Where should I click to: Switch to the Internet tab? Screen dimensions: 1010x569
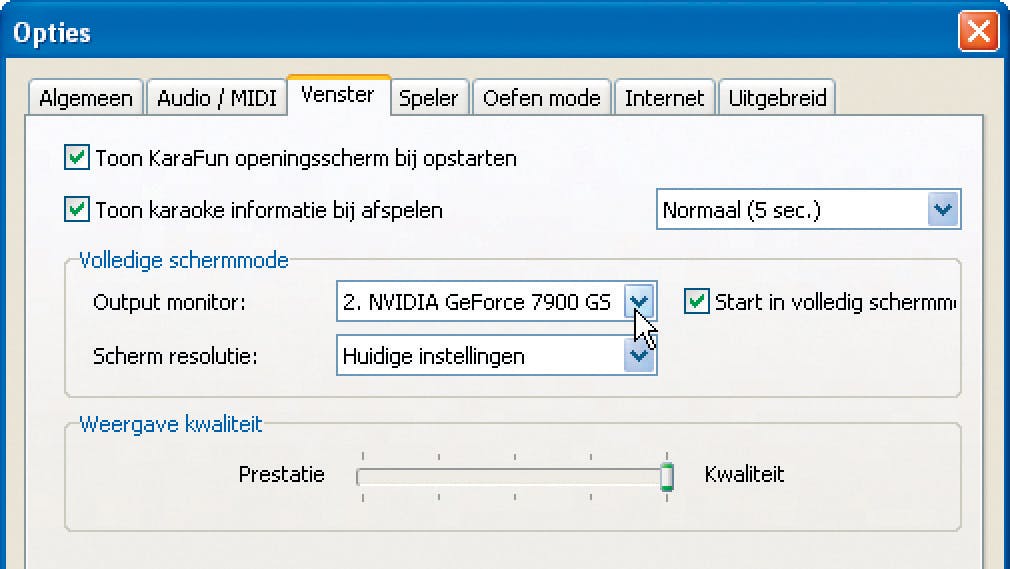tap(665, 98)
